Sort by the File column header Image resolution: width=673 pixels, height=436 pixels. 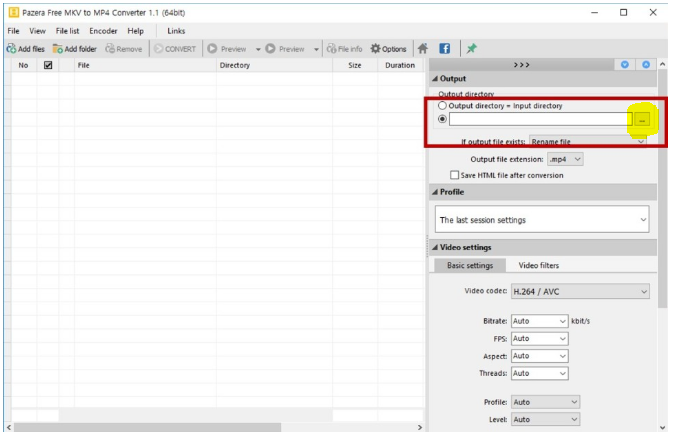[x=145, y=65]
